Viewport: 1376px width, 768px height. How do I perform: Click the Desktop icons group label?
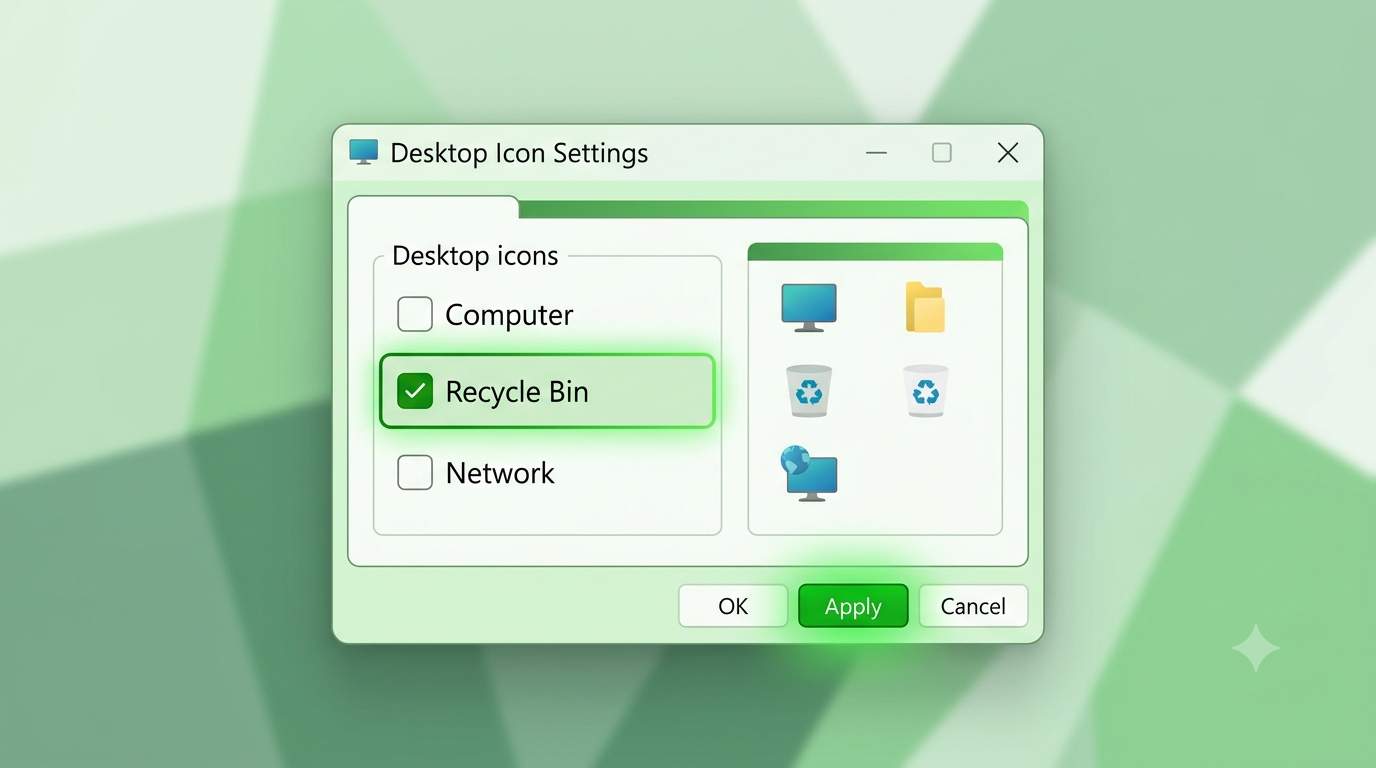[x=475, y=256]
